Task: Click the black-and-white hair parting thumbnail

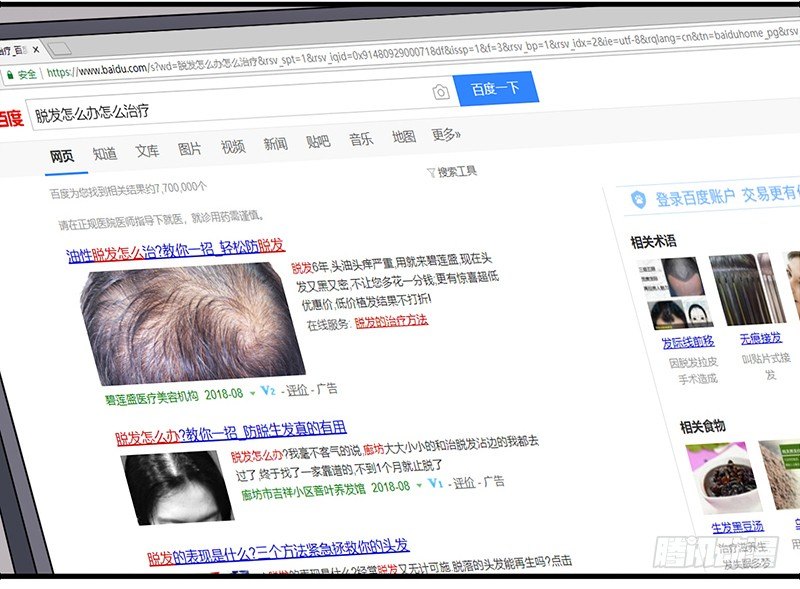Action: tap(178, 487)
